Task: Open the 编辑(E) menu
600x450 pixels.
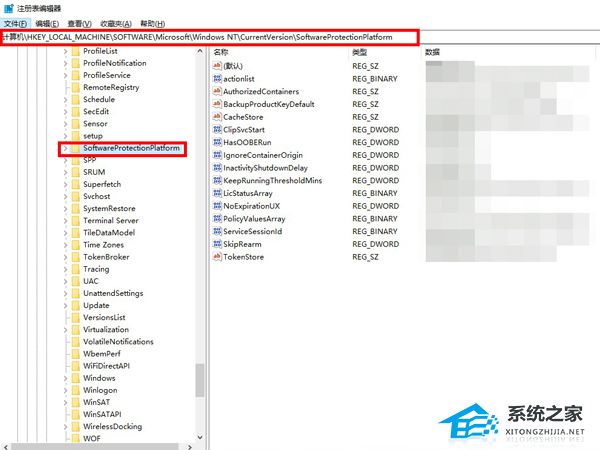Action: 47,24
